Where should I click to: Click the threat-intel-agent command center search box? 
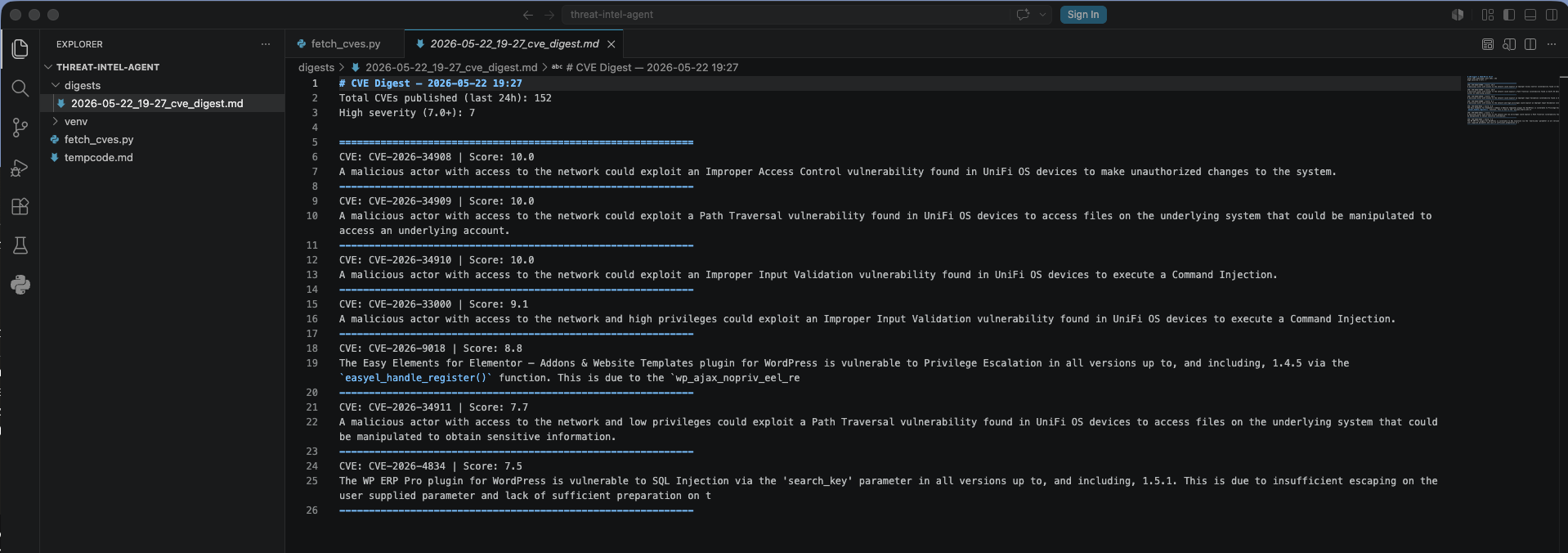[808, 15]
